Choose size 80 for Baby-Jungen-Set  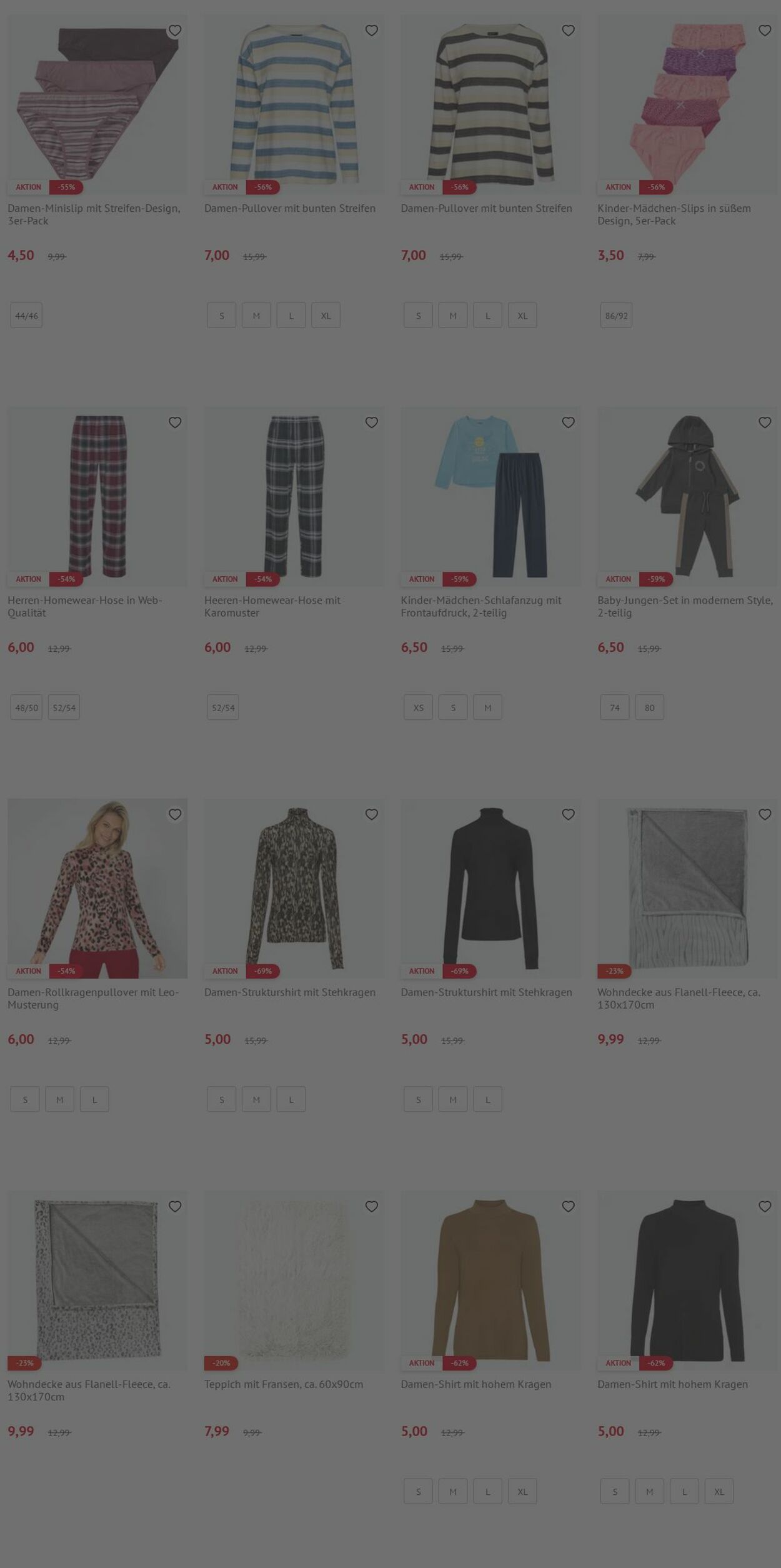click(x=650, y=707)
